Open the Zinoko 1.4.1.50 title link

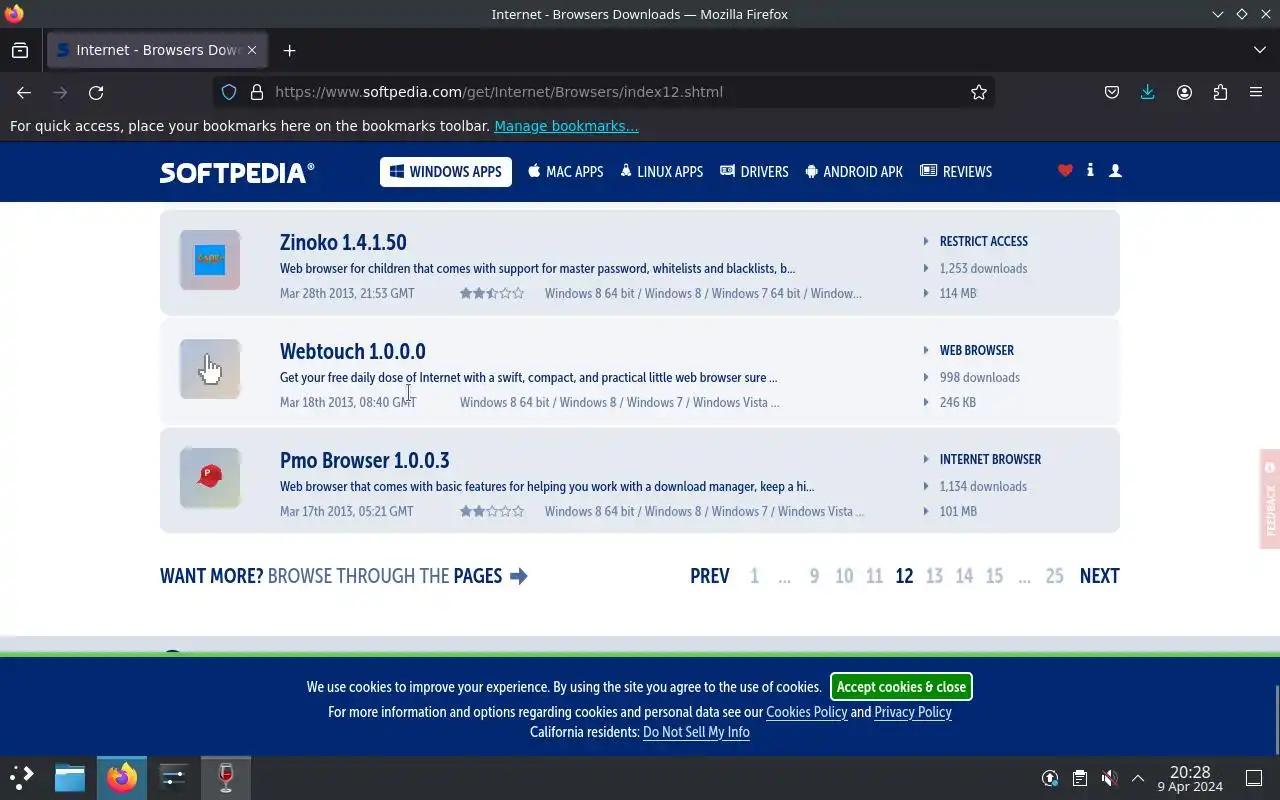(x=343, y=242)
